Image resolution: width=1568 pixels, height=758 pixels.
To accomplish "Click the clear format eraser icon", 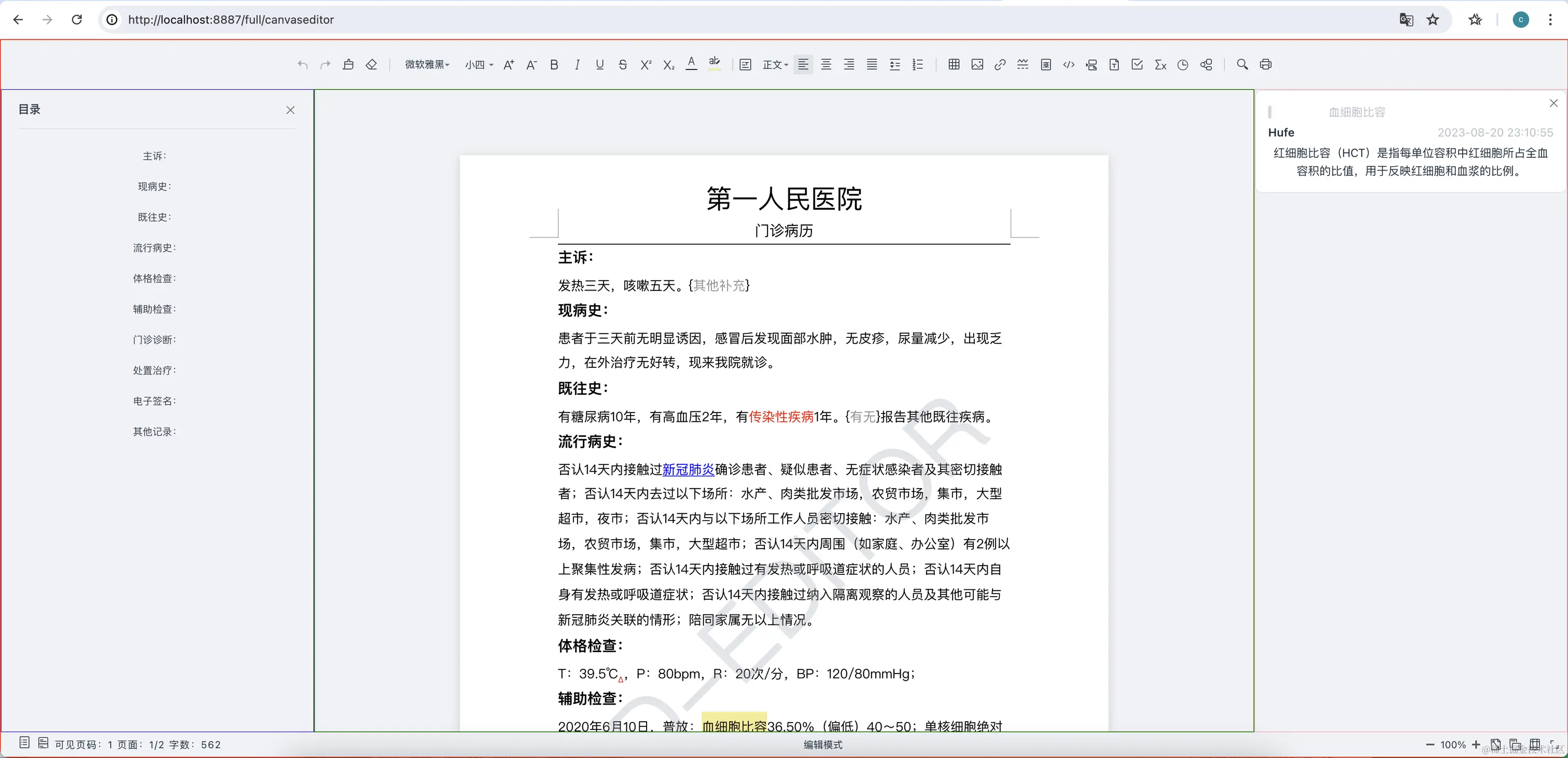I will click(371, 64).
